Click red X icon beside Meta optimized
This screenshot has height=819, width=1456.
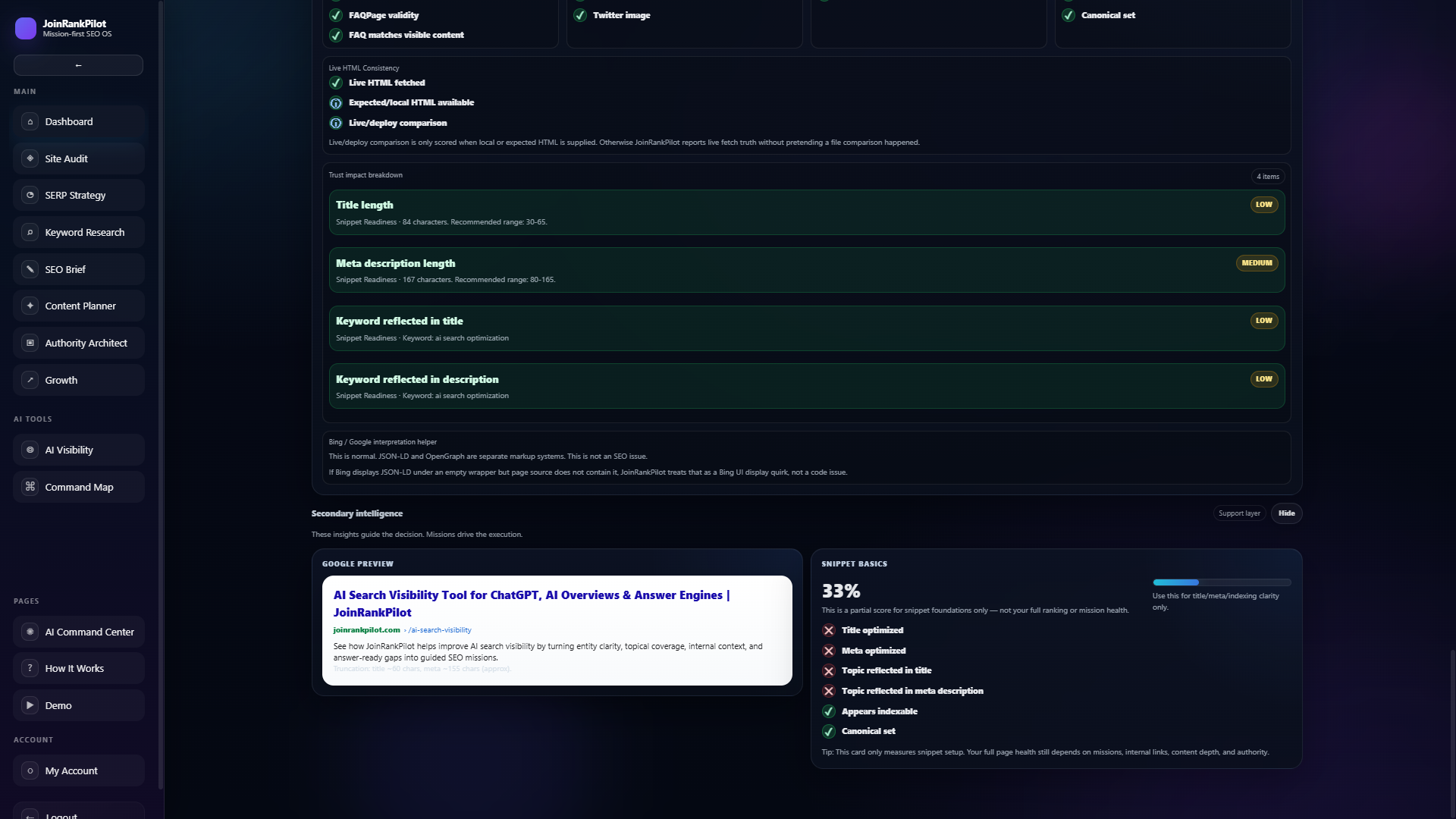pyautogui.click(x=829, y=651)
